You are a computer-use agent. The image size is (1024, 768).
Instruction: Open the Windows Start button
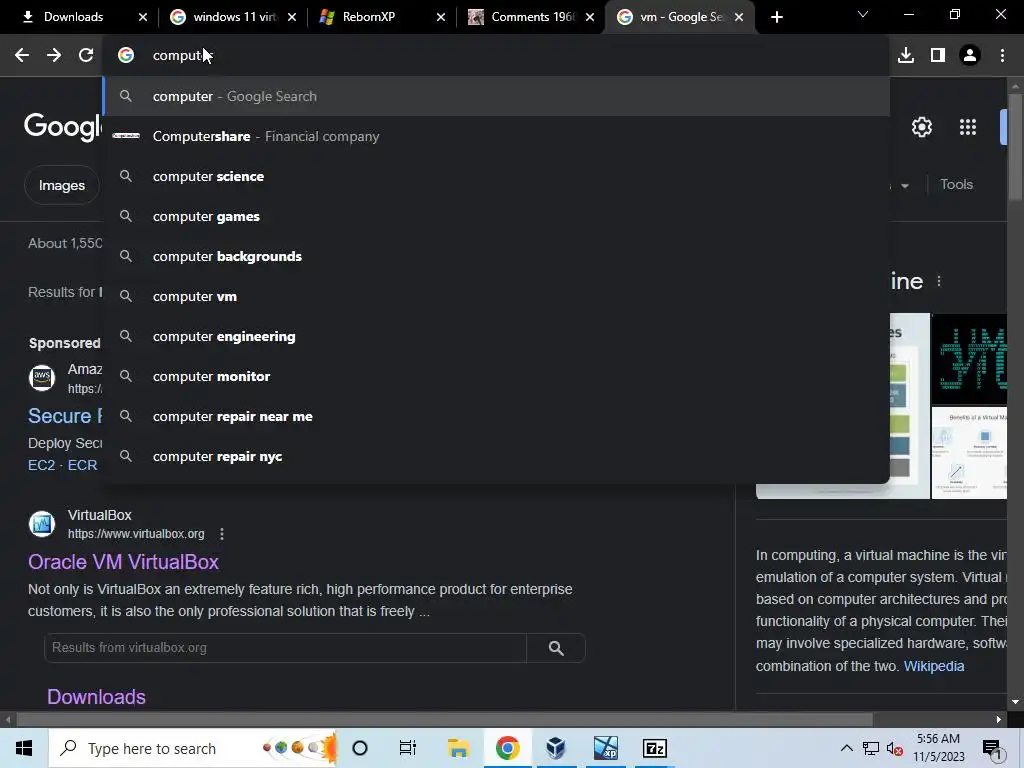click(24, 748)
